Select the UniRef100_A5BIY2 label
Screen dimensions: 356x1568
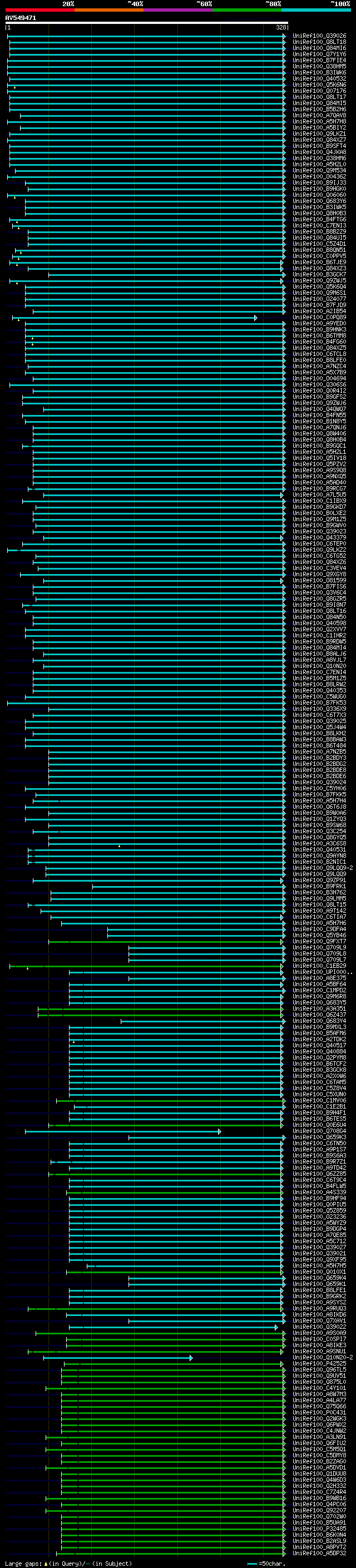click(319, 128)
